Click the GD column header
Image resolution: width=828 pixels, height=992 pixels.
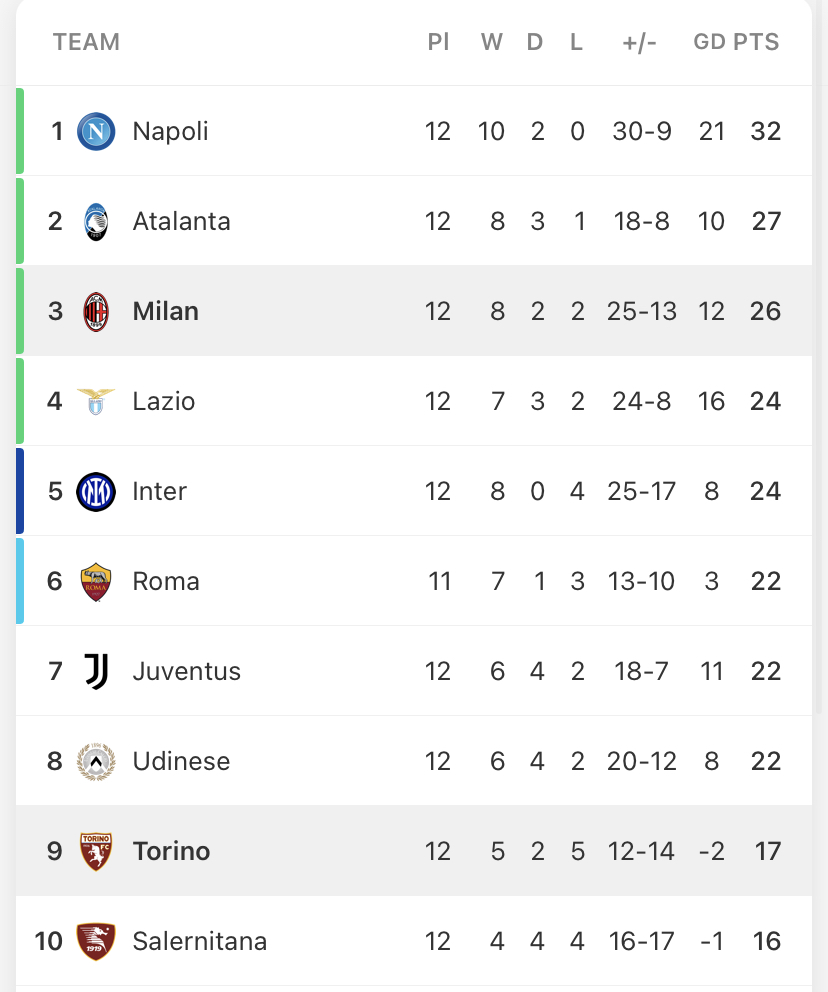tap(709, 42)
